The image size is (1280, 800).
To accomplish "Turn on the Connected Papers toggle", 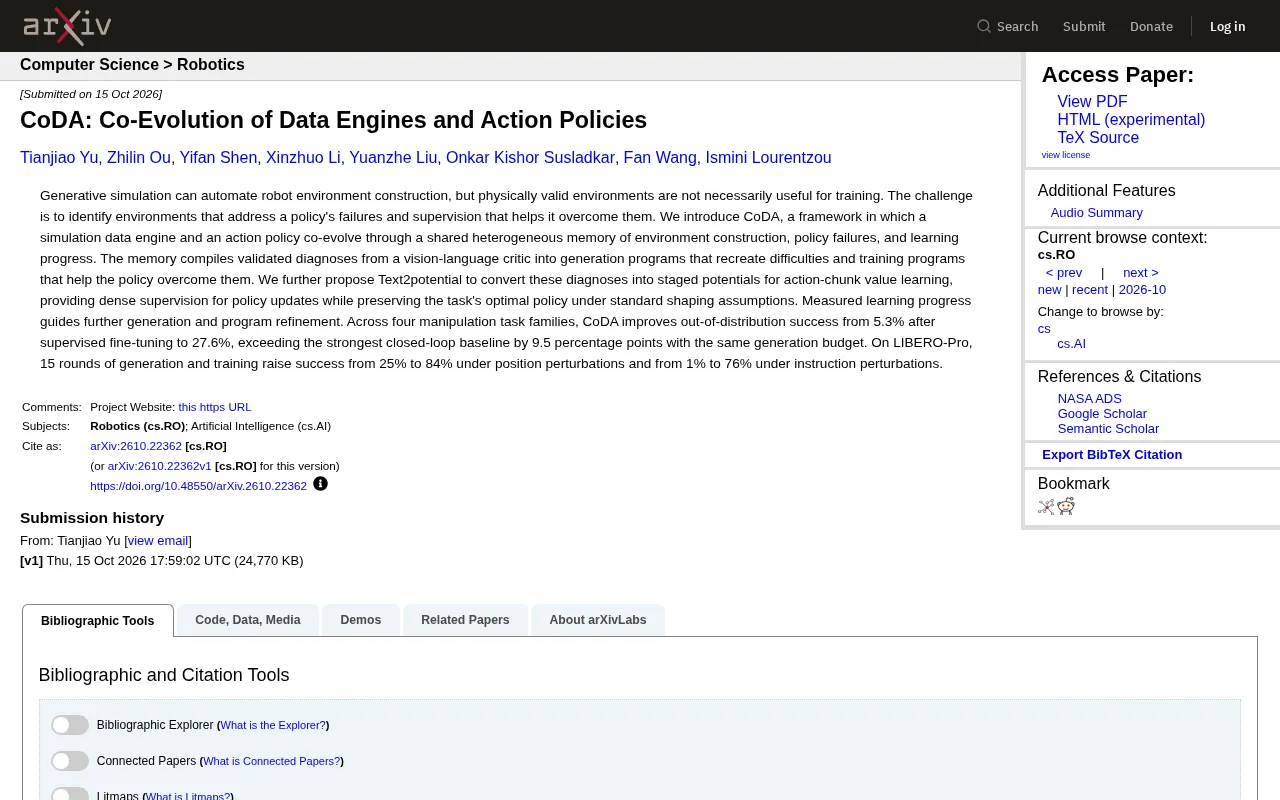I will coord(70,761).
